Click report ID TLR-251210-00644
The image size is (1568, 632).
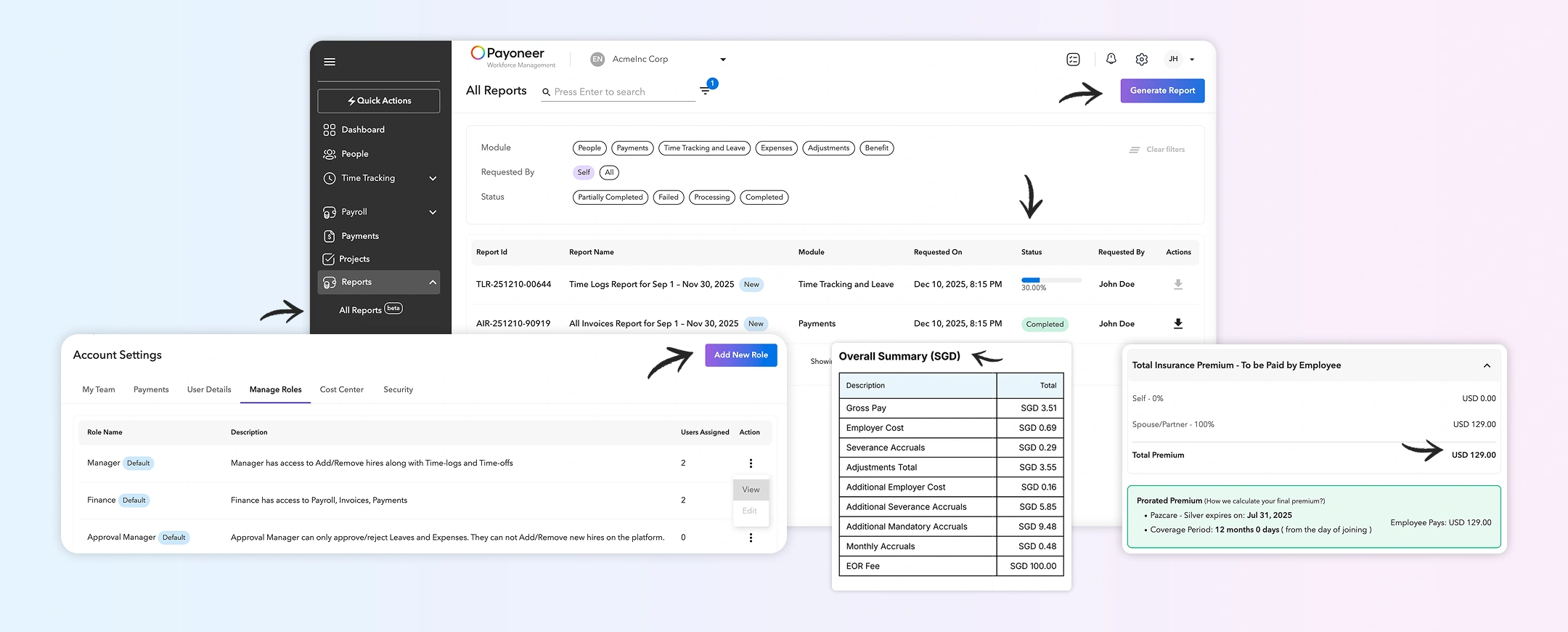click(x=513, y=285)
